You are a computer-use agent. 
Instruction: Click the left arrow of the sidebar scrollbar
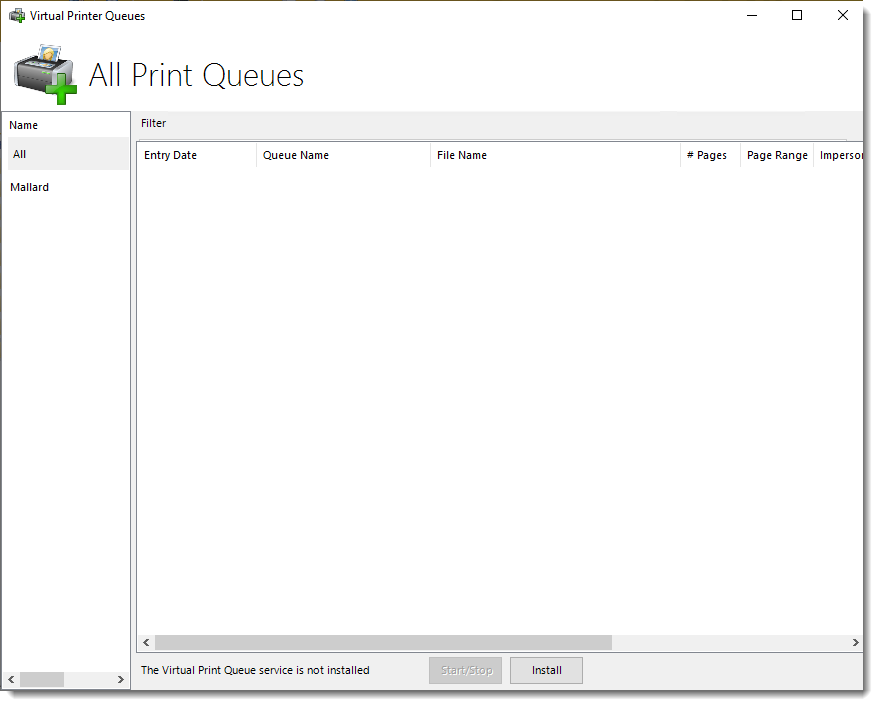coord(11,679)
